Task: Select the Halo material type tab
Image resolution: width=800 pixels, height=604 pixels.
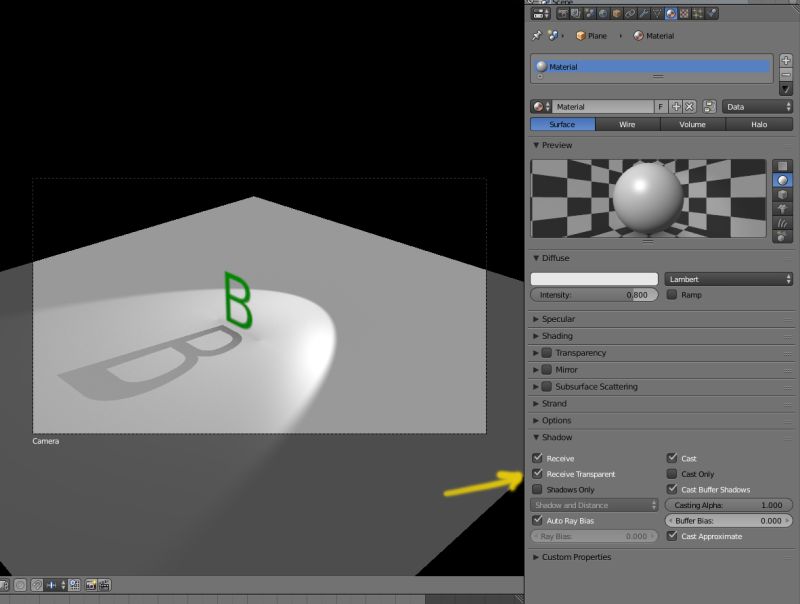Action: 759,124
